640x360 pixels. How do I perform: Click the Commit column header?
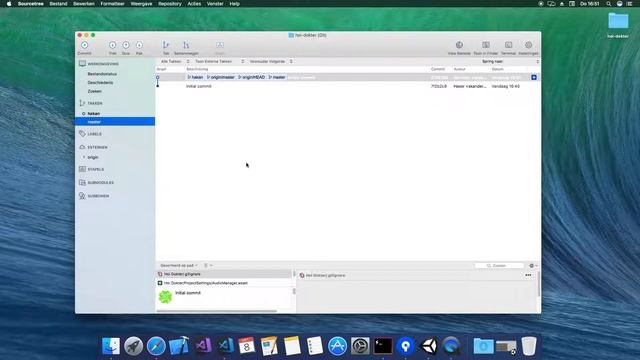[438, 69]
